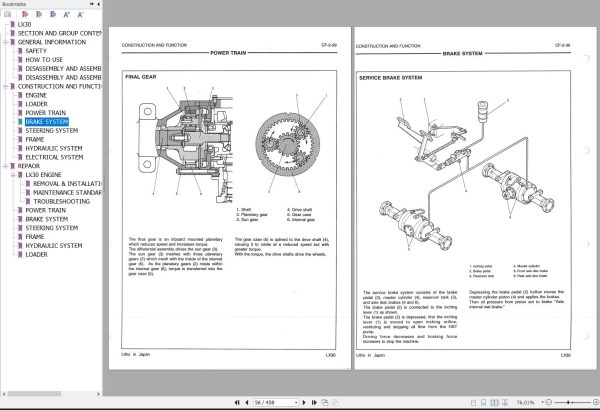Click the red add-bookmark flag icon
Screen dimensions: 600x410
tap(25, 15)
